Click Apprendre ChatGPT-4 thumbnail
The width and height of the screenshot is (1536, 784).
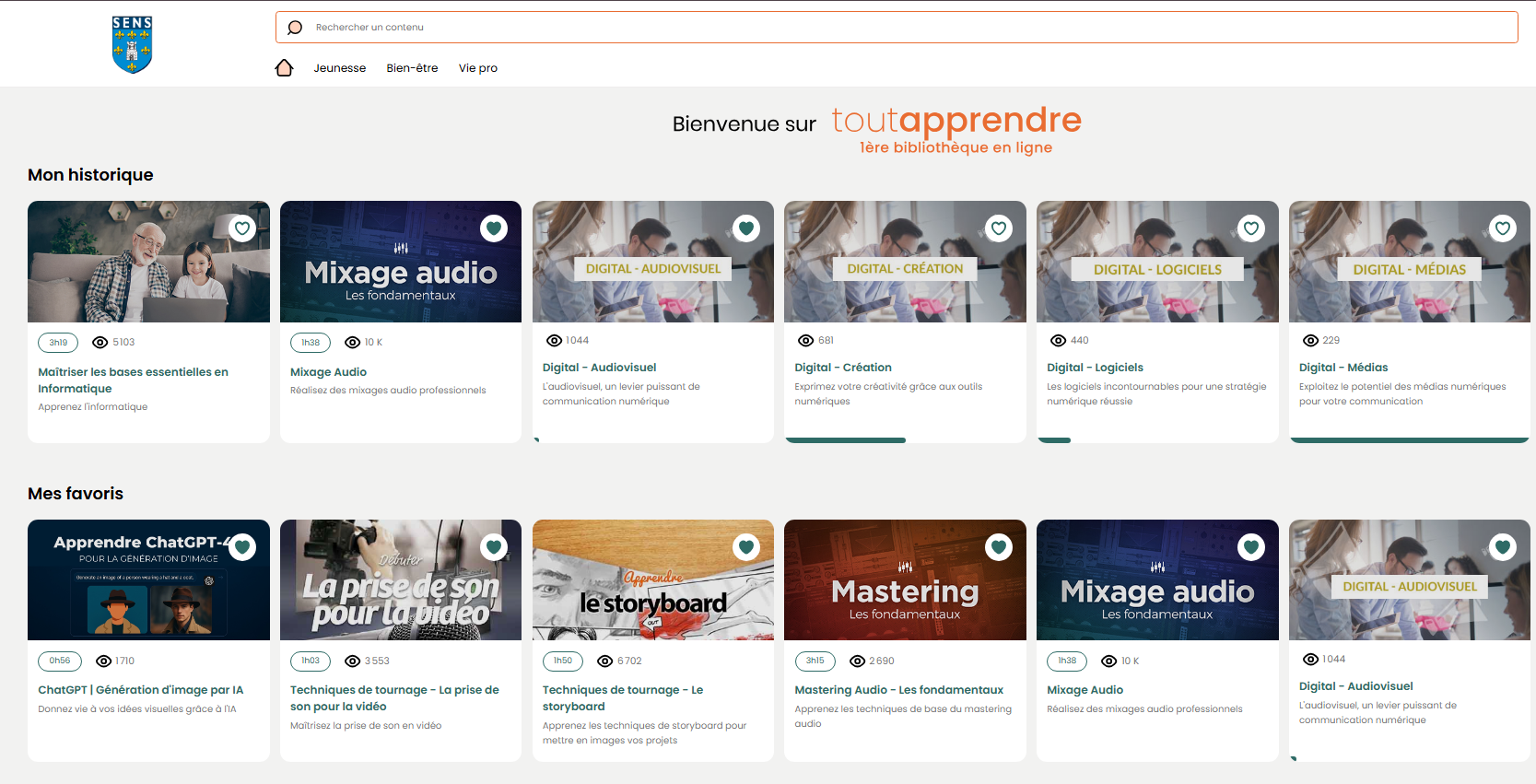[x=148, y=580]
